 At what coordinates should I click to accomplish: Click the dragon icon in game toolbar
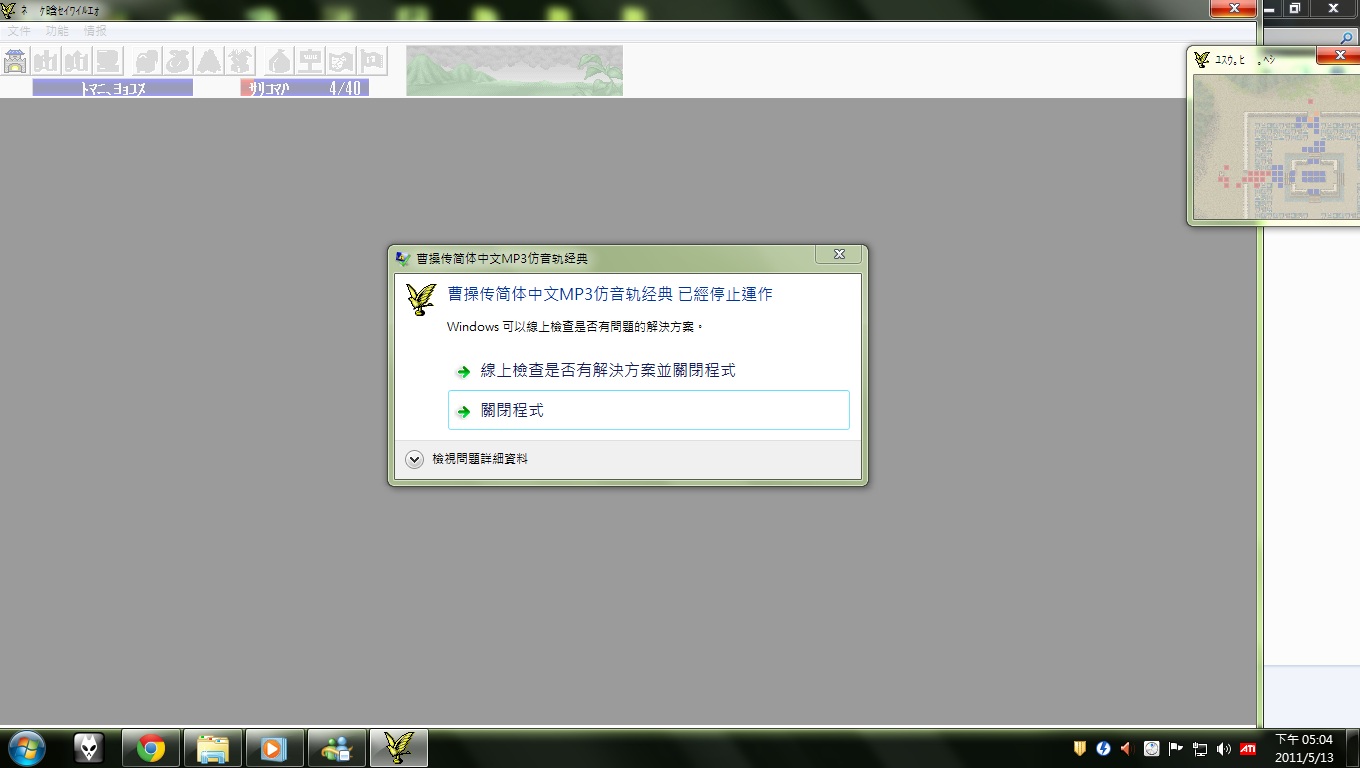click(x=147, y=61)
